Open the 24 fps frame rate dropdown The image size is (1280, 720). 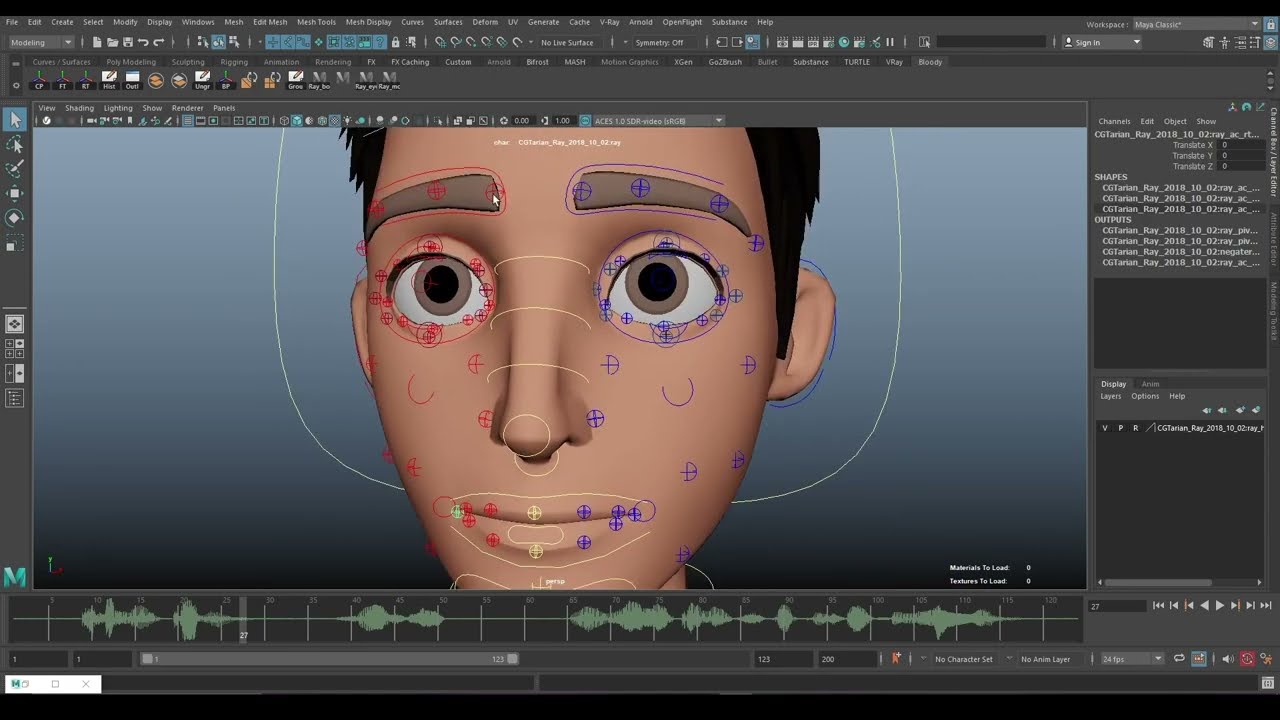coord(1132,659)
